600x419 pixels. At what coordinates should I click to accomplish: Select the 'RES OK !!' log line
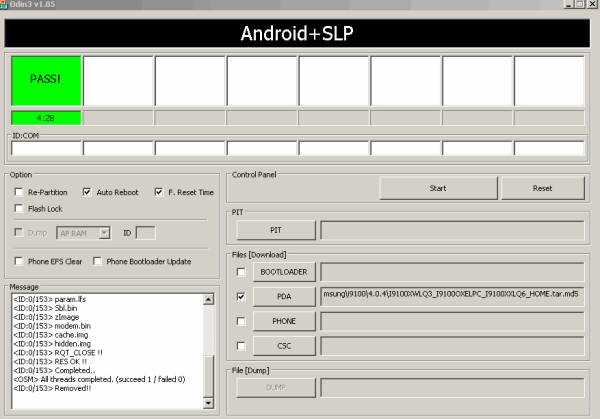pyautogui.click(x=50, y=362)
